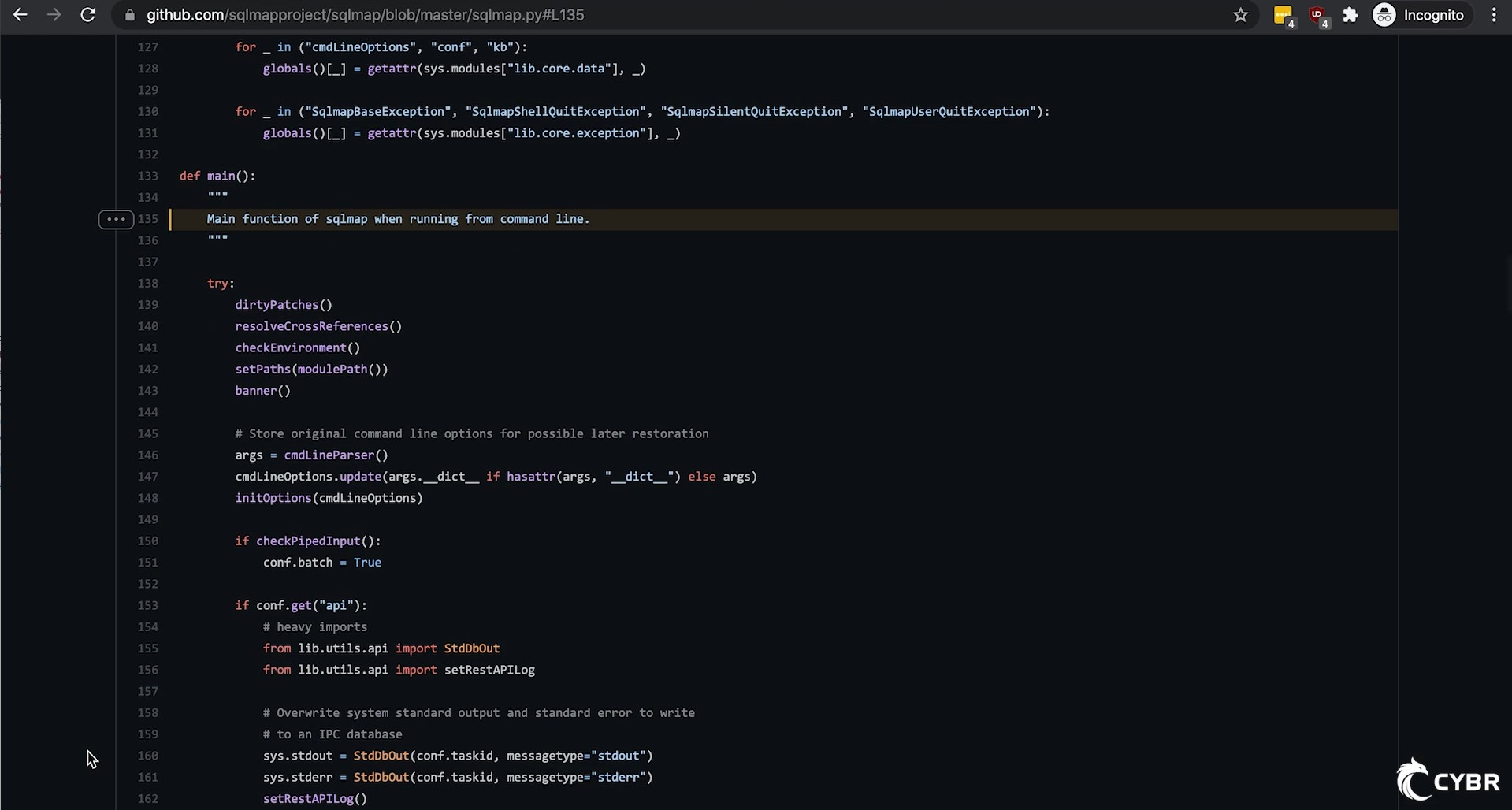The width and height of the screenshot is (1512, 810).
Task: Click 'dirtyPatches()' call on line 139
Action: coord(284,305)
